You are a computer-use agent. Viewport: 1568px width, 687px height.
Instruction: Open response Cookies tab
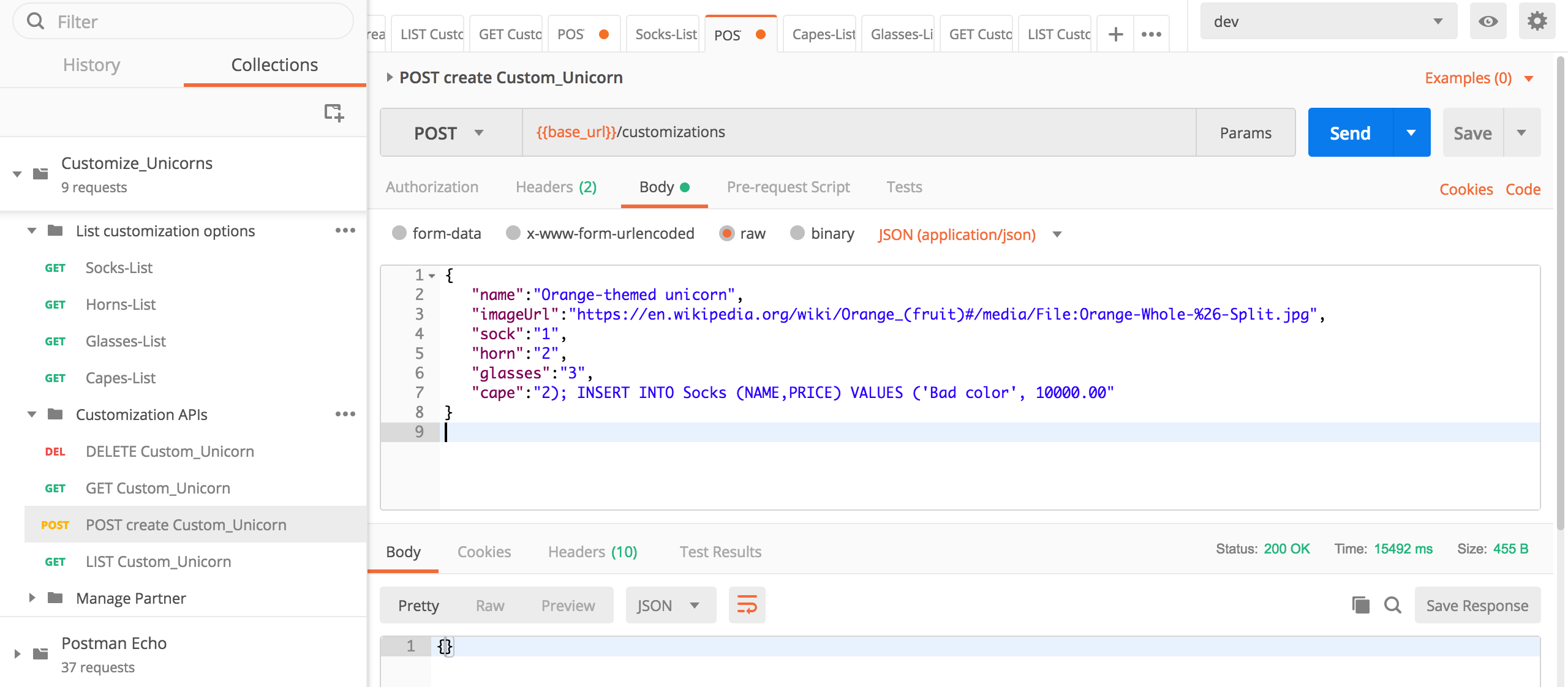[x=484, y=552]
